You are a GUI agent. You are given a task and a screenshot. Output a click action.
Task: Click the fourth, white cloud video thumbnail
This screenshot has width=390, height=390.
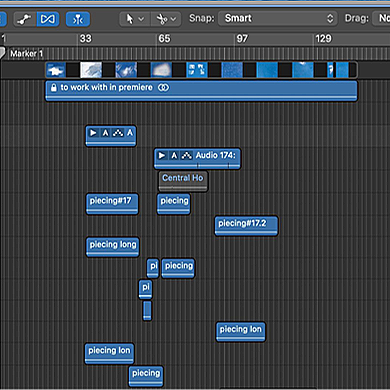click(x=161, y=70)
